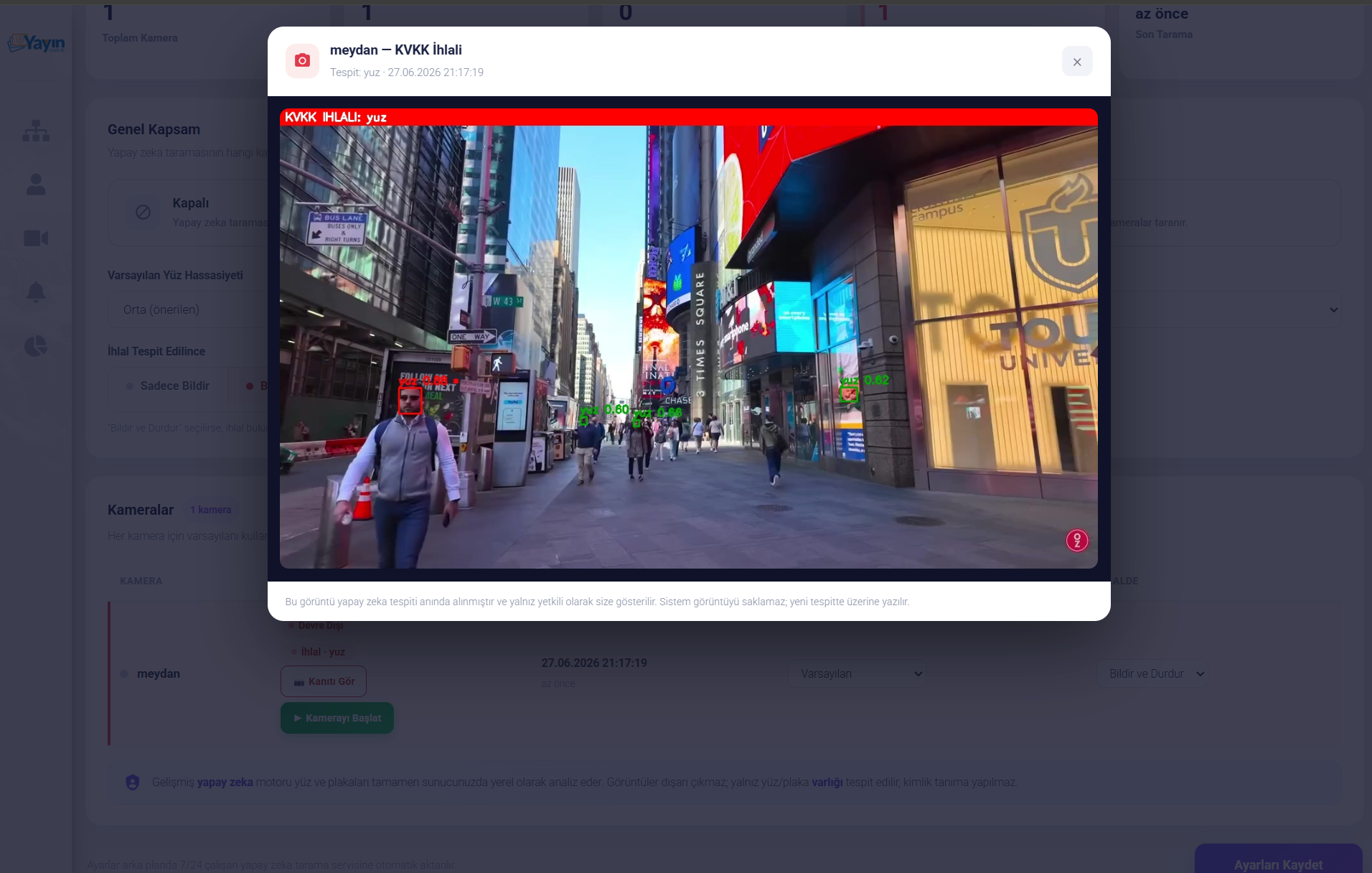
Task: Click the evidence snapshot image in the dialog
Action: [x=688, y=339]
